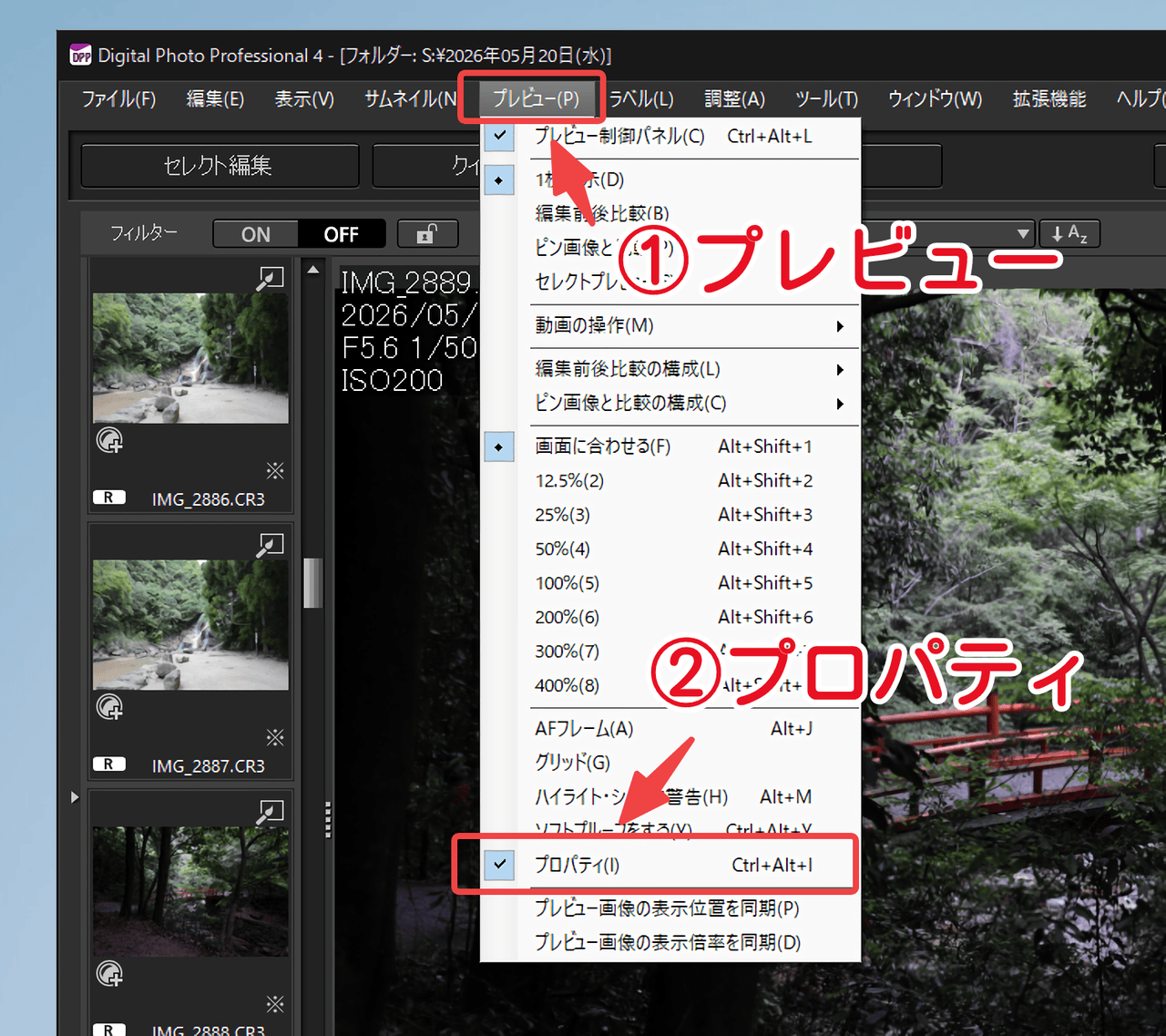Screen dimensions: 1166x1036
Task: Select 25%(3) zoom option
Action: pos(670,515)
